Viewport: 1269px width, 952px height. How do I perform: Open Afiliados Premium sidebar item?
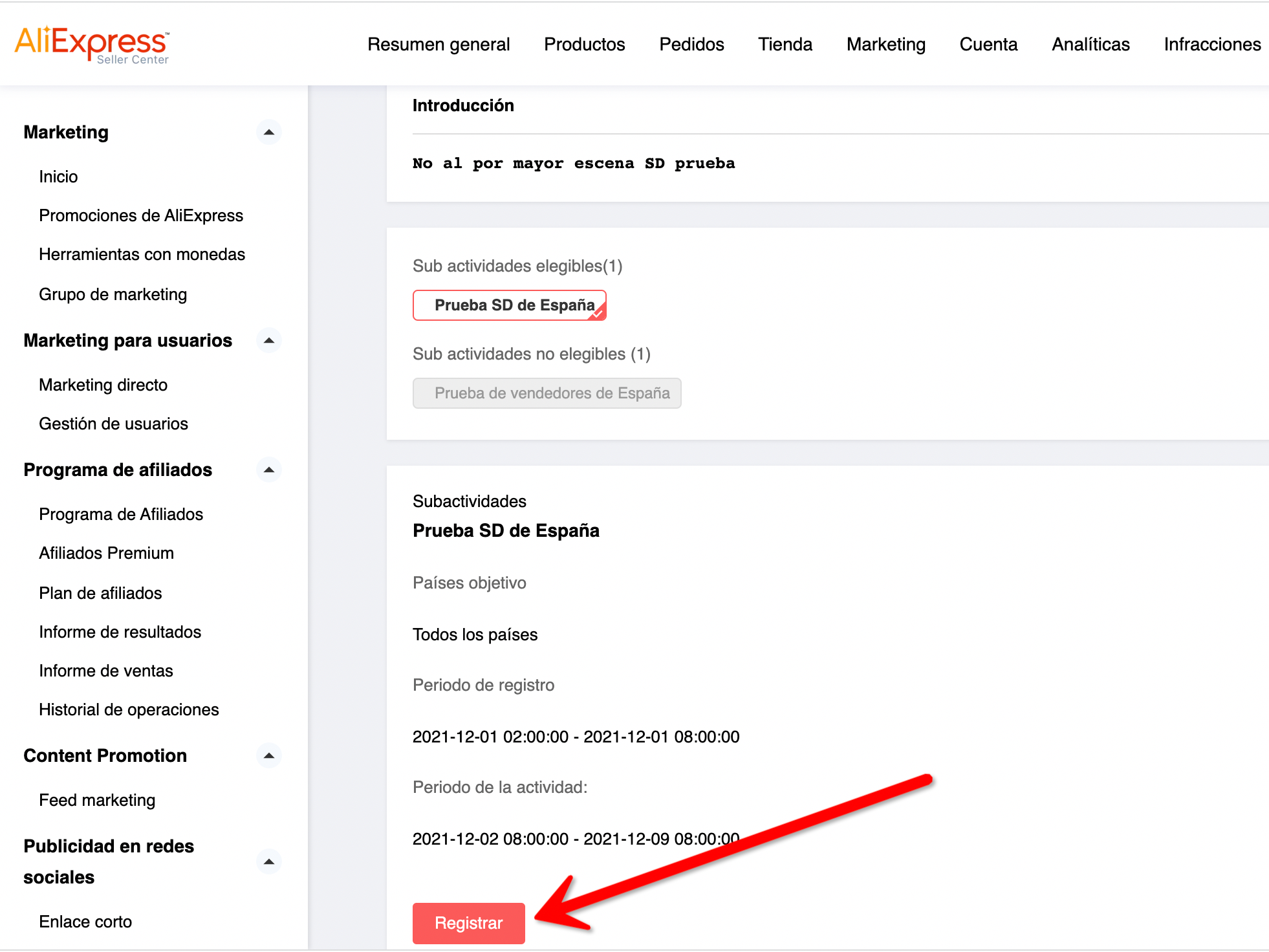106,553
